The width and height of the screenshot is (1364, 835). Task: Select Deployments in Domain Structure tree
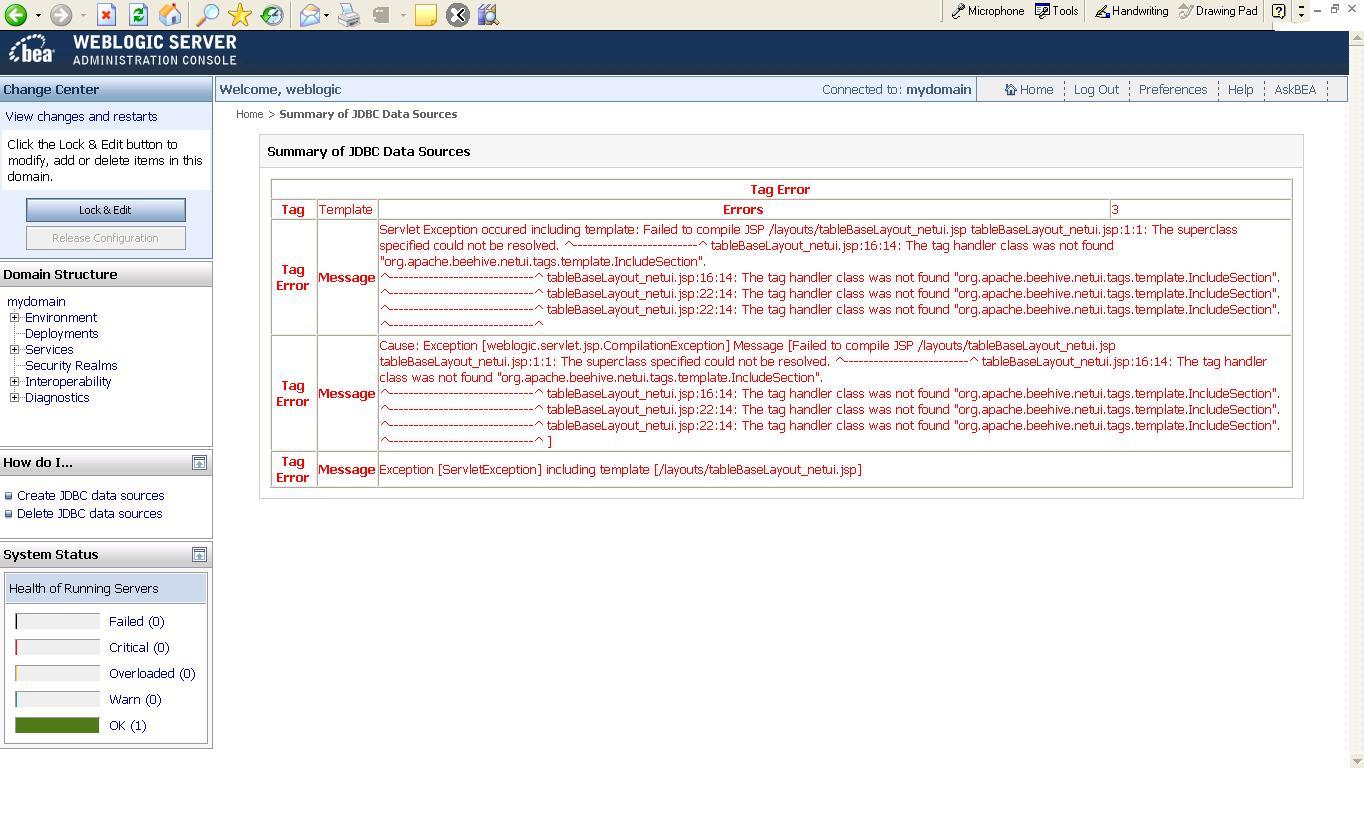(61, 334)
